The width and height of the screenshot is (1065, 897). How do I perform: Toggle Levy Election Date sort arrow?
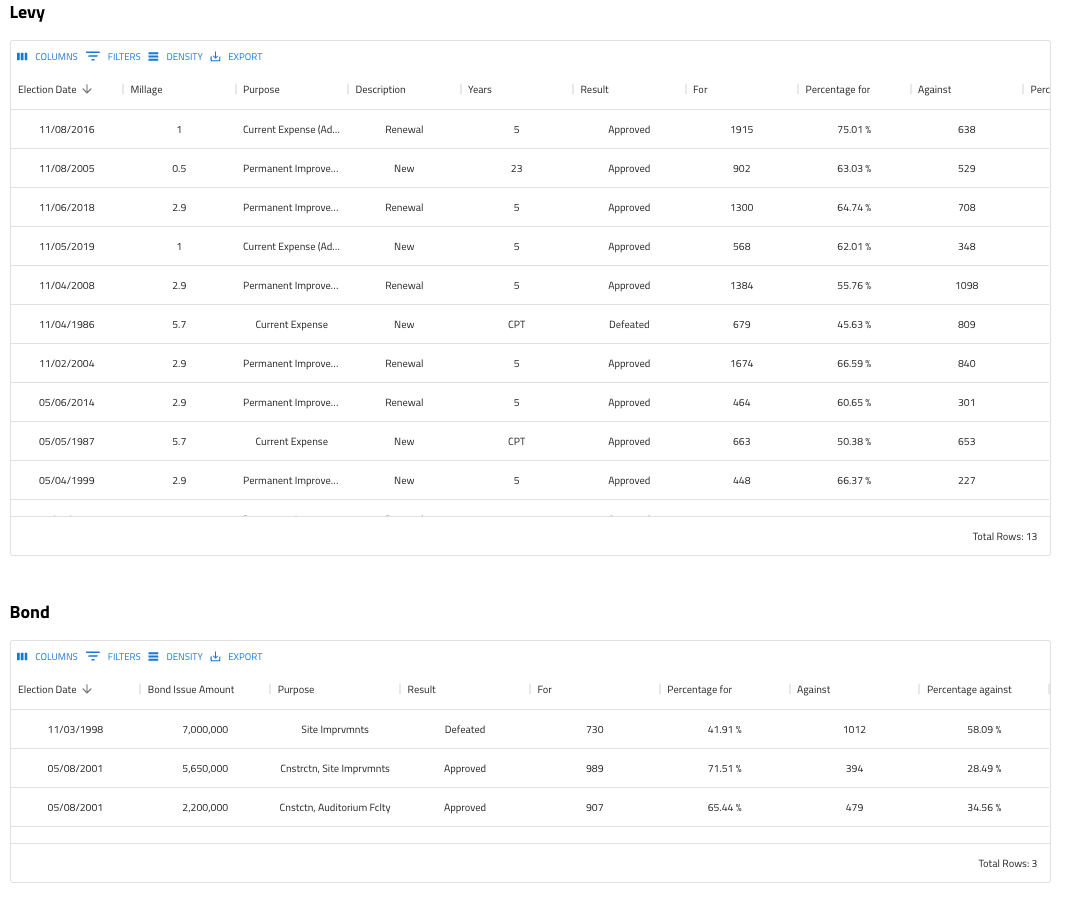(87, 90)
